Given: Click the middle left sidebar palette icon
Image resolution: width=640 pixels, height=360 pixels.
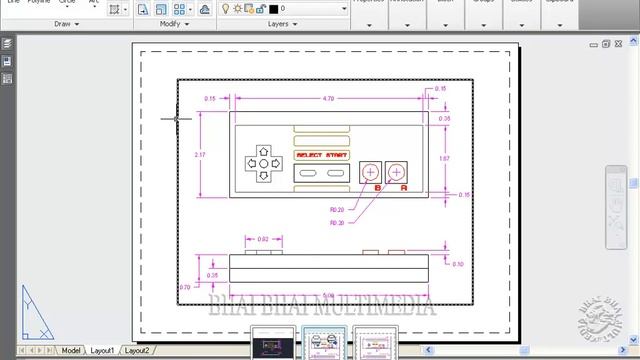Looking at the screenshot, I should (7, 61).
